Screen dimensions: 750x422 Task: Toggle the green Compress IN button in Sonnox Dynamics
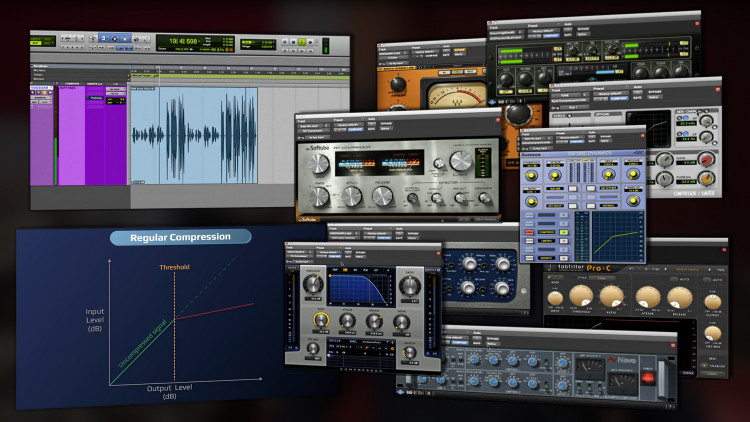click(563, 232)
